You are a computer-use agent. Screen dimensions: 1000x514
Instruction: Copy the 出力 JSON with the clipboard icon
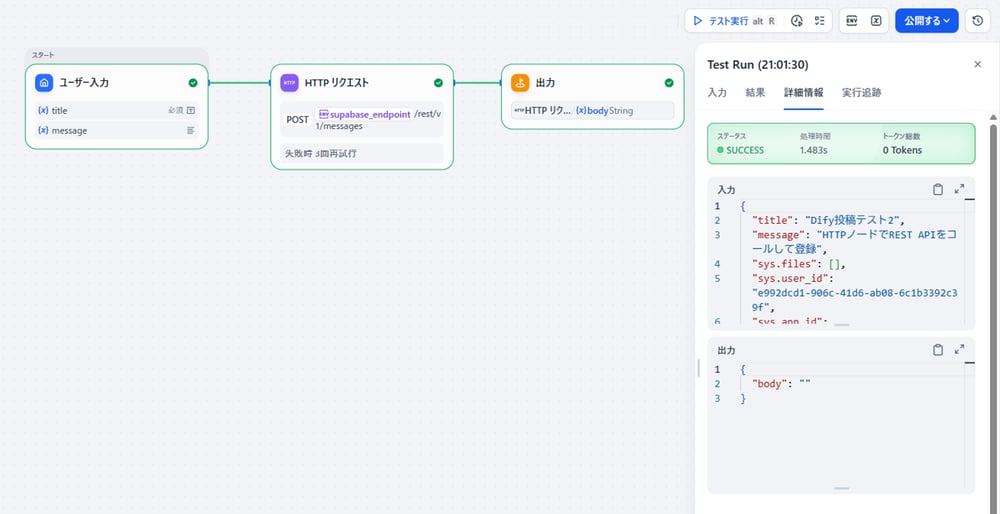(938, 350)
